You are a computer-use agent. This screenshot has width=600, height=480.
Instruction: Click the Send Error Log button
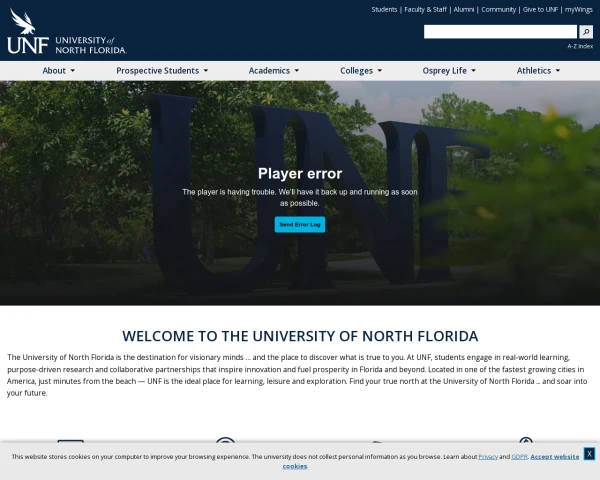[300, 225]
